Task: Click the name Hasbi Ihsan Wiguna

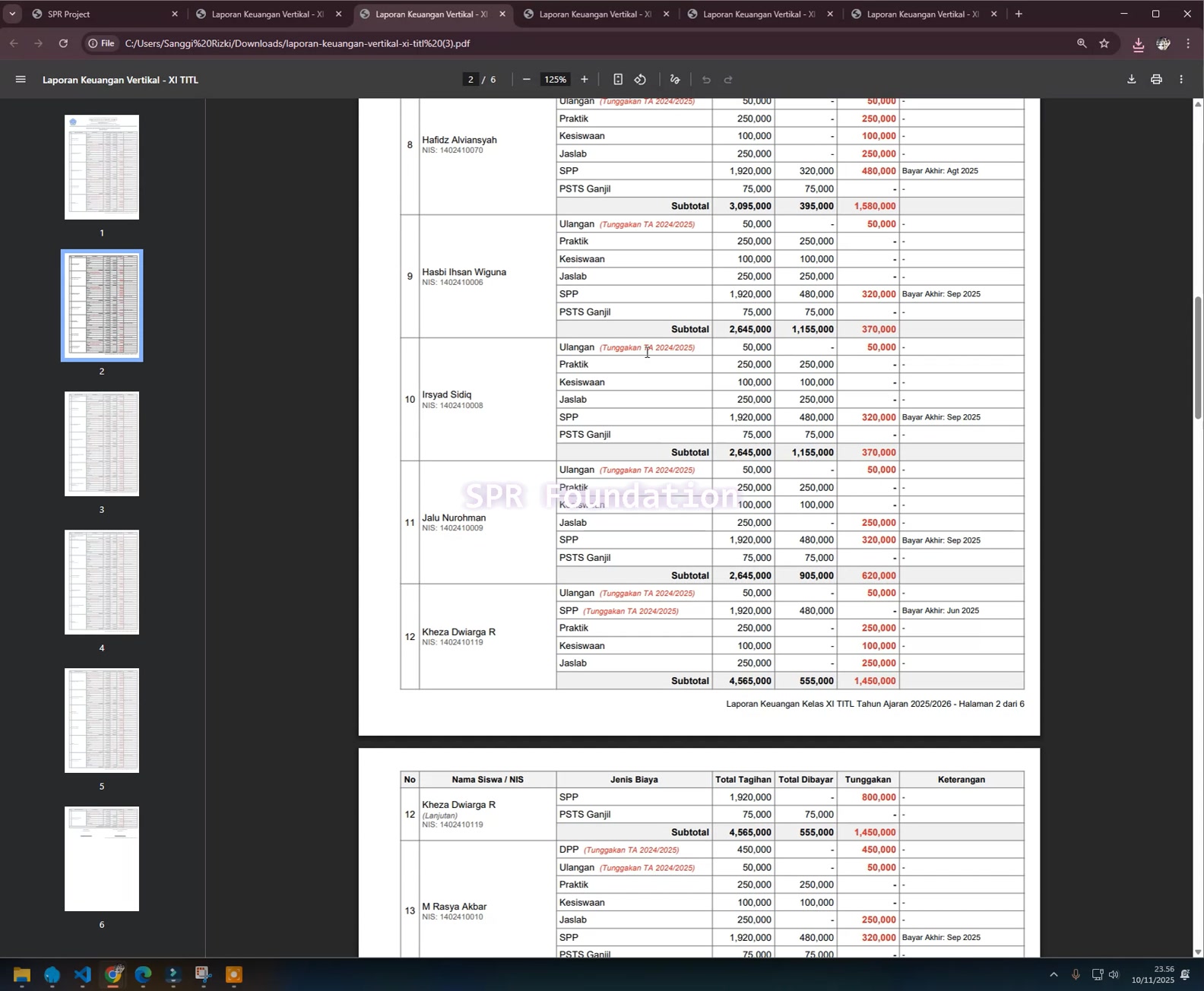Action: 464,272
